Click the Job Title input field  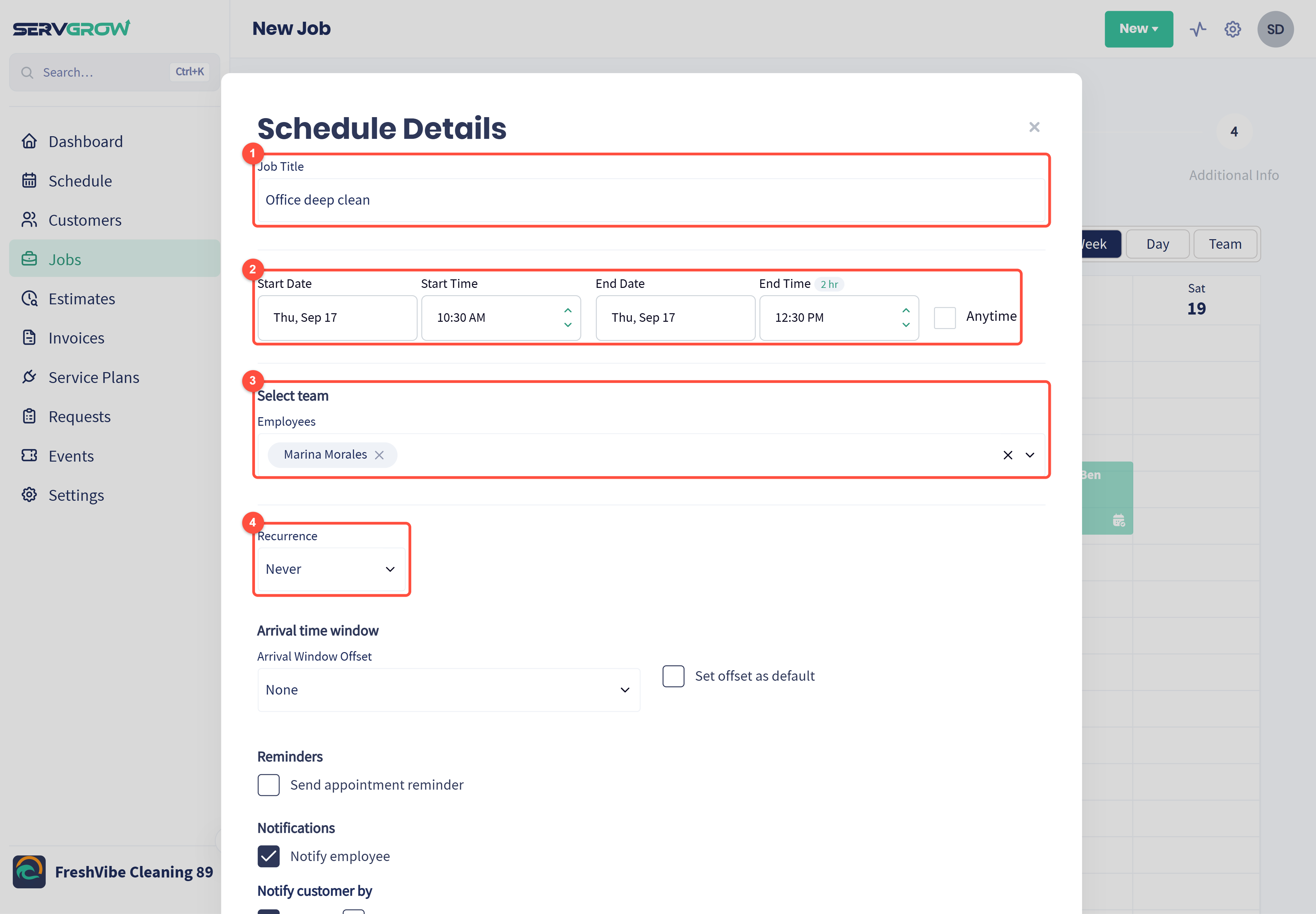pos(651,200)
